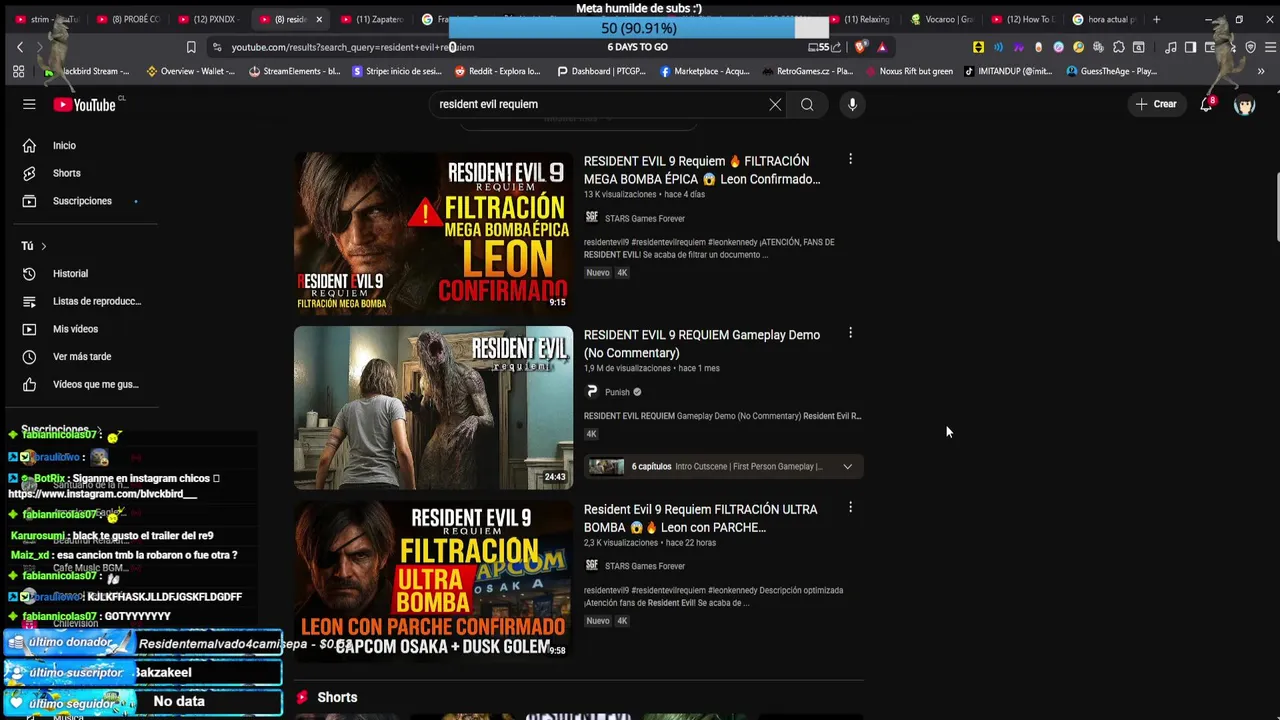Viewport: 1280px width, 720px height.
Task: Open the Reddit - Explora bookmark
Action: click(497, 71)
